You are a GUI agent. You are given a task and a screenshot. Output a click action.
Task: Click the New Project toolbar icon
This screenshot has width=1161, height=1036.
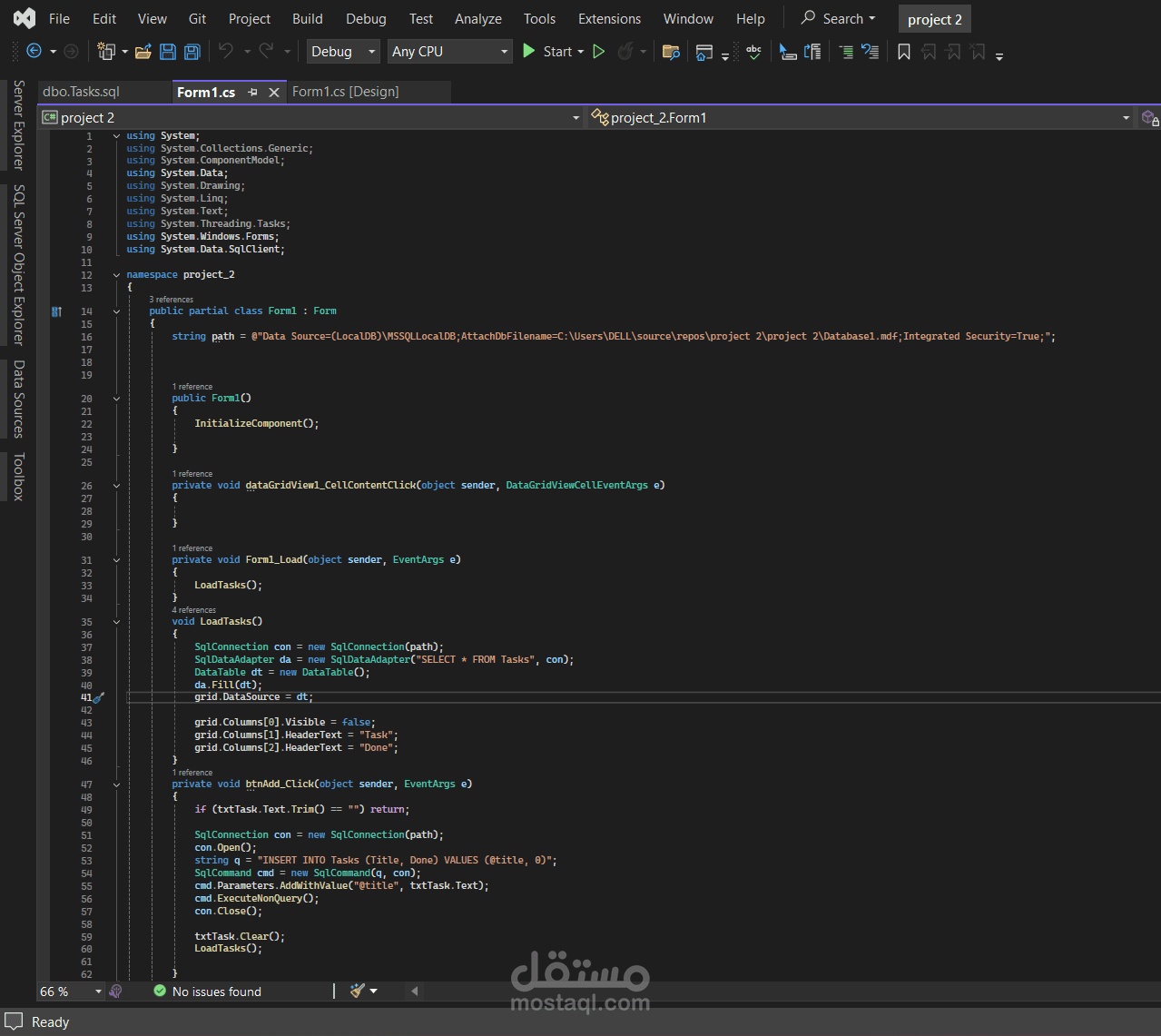click(x=106, y=52)
